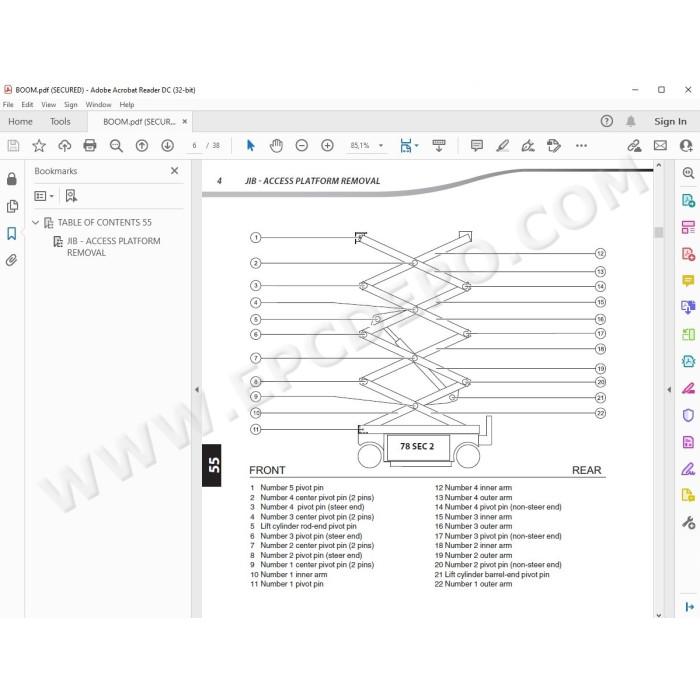Image resolution: width=700 pixels, height=700 pixels.
Task: Open the zoom percentage dropdown
Action: tap(381, 146)
